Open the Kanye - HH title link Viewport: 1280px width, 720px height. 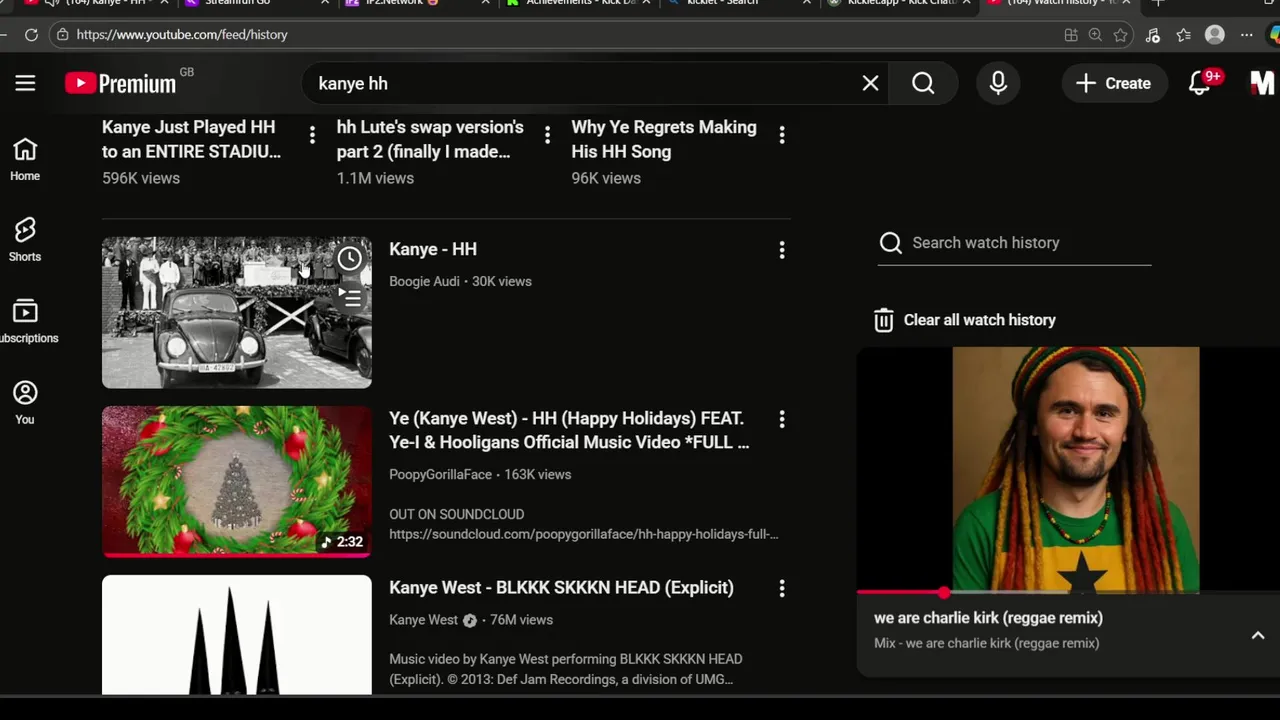coord(433,249)
